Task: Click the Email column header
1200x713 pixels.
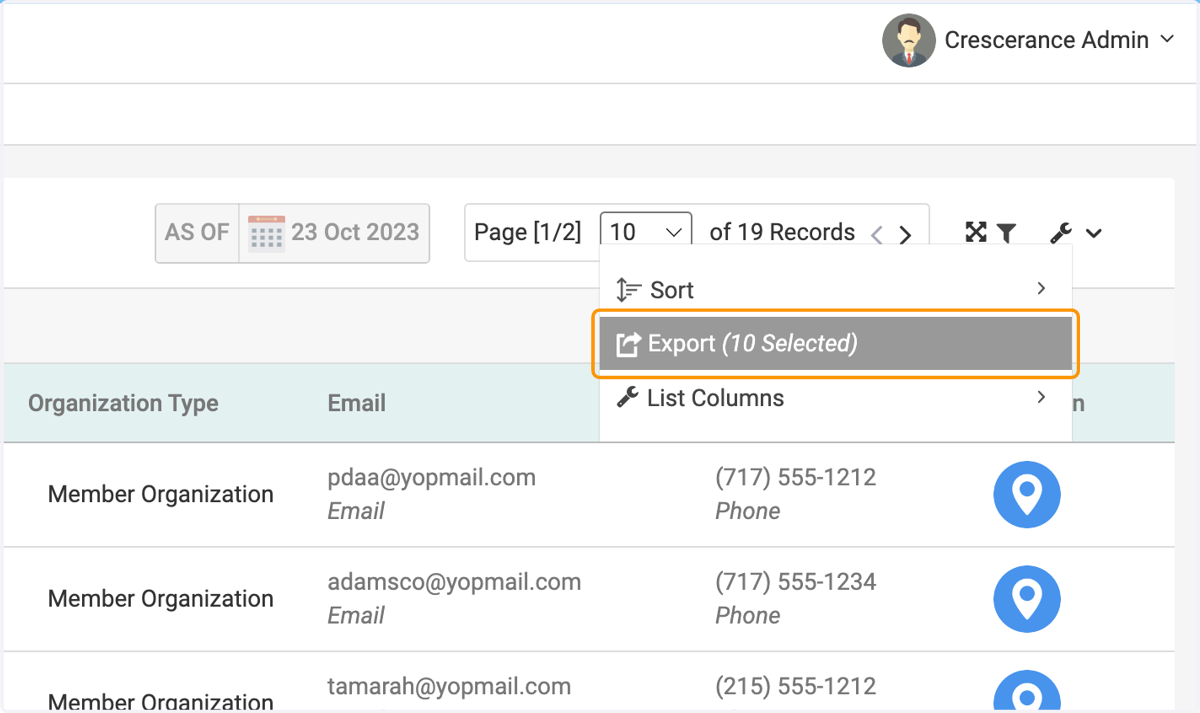Action: (357, 404)
